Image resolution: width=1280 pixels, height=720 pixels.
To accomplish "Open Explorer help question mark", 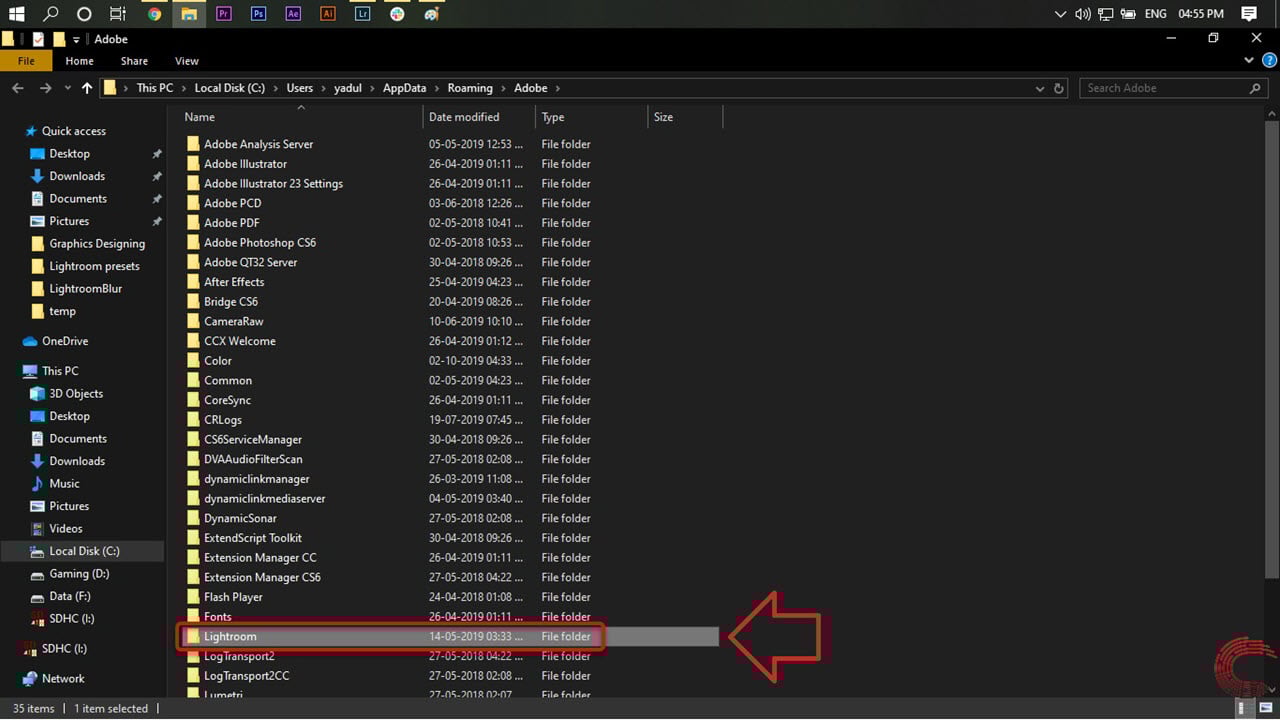I will (1267, 61).
